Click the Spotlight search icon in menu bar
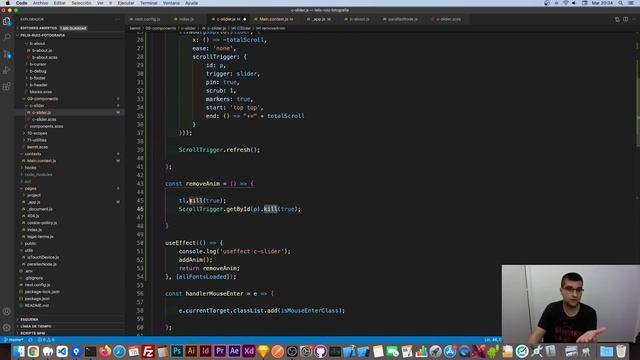This screenshot has width=640, height=360. click(x=620, y=3)
